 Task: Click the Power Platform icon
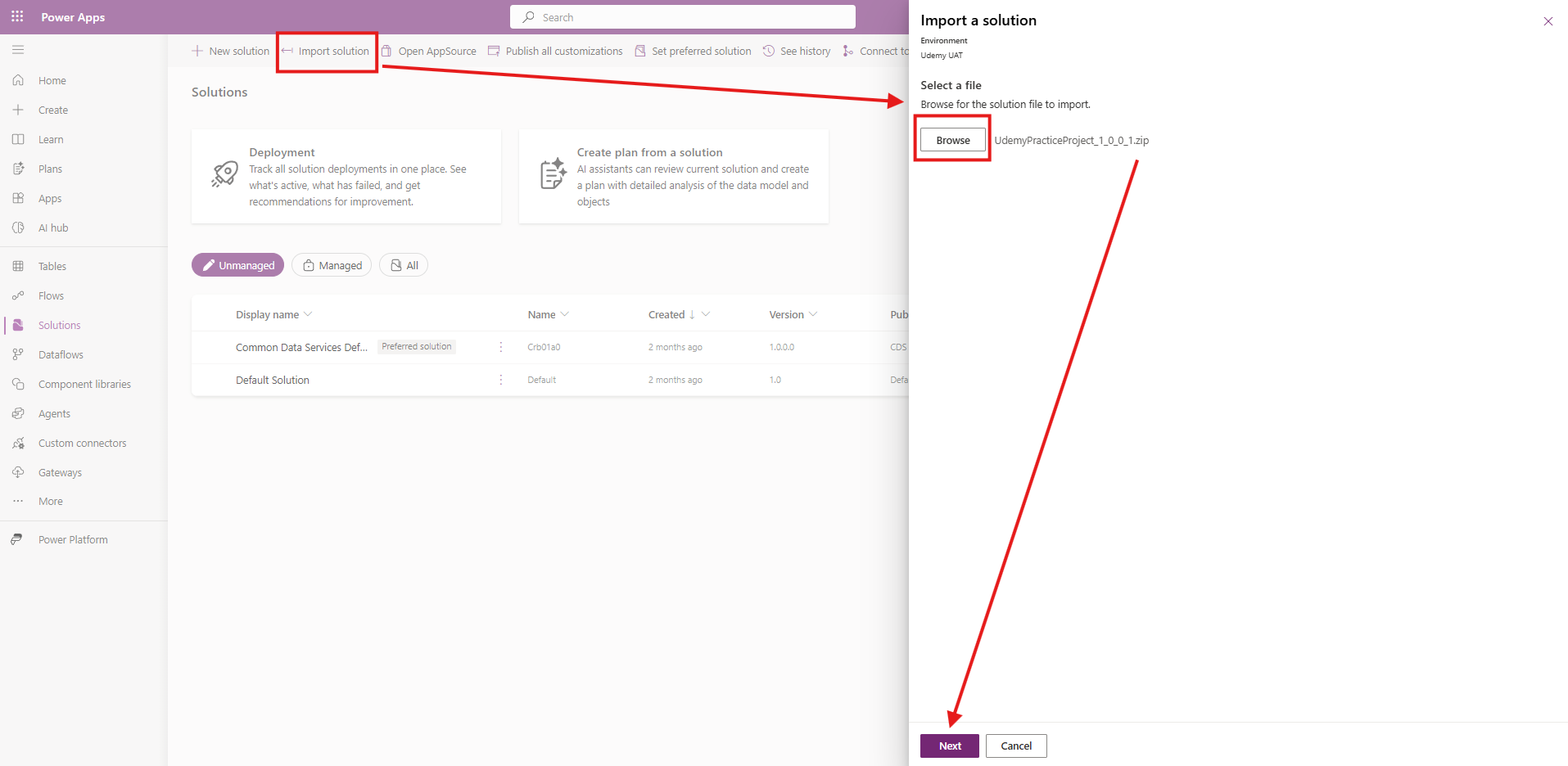(x=16, y=539)
